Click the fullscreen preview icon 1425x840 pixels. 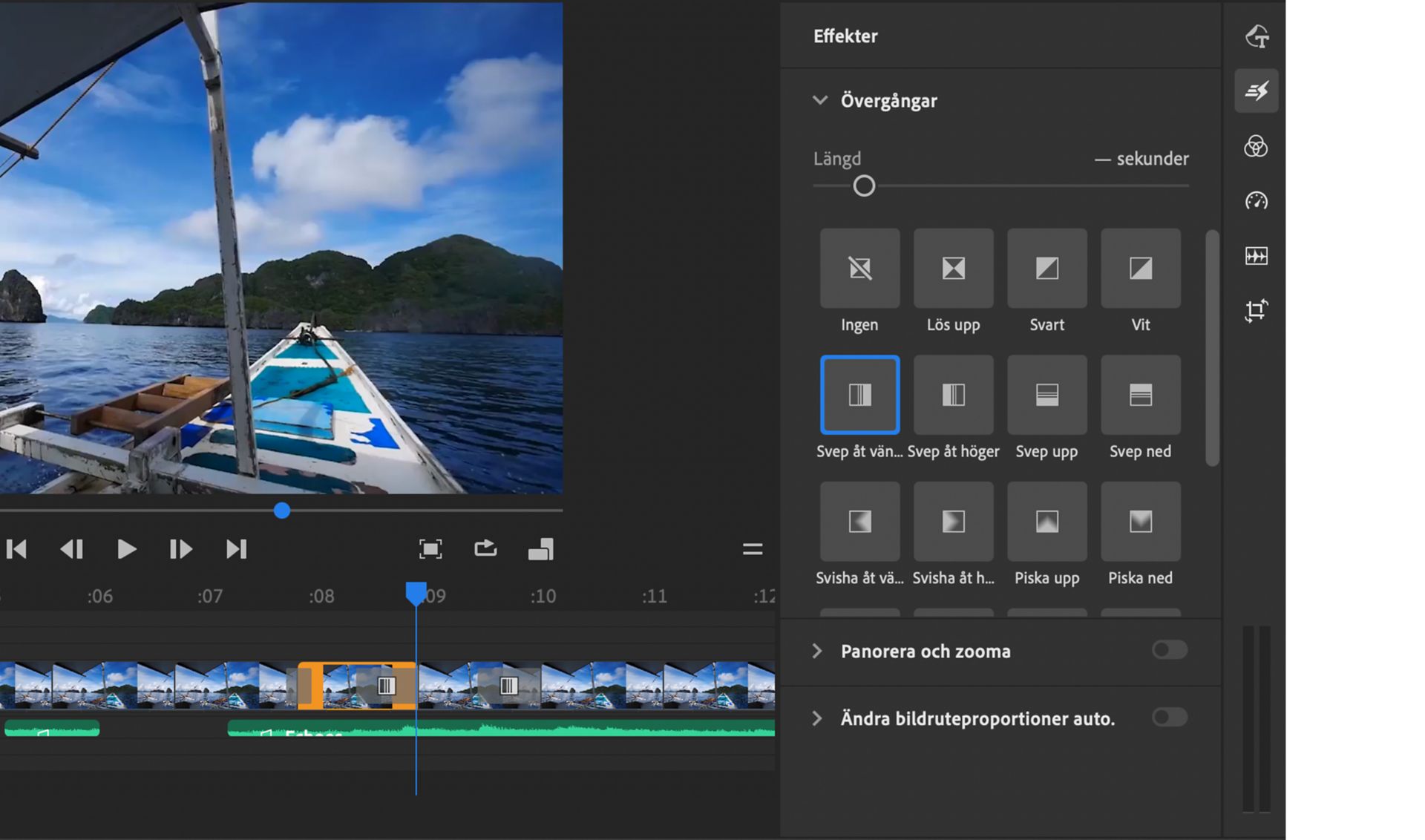(430, 549)
